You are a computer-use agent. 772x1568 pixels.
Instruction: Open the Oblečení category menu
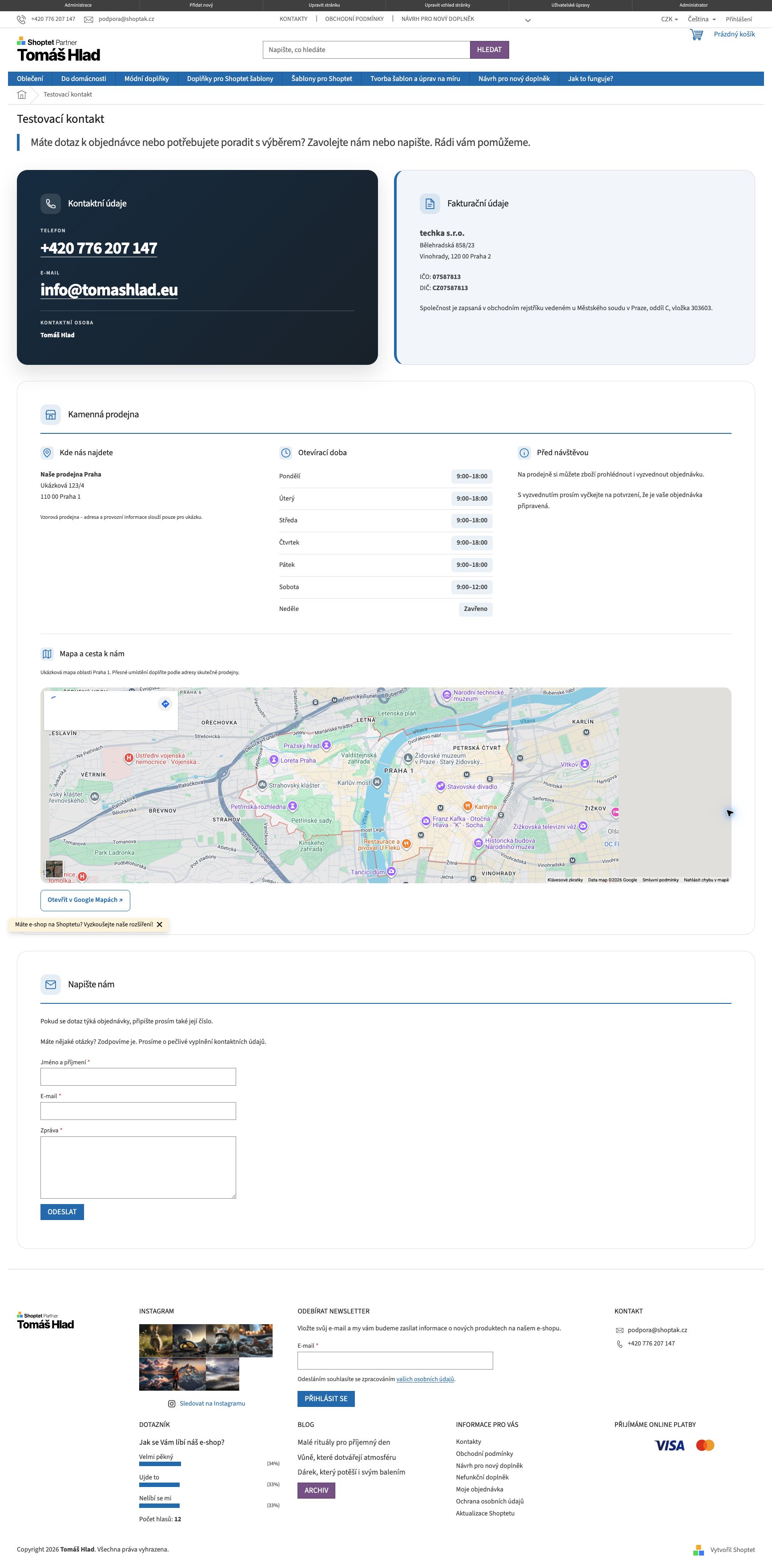30,78
